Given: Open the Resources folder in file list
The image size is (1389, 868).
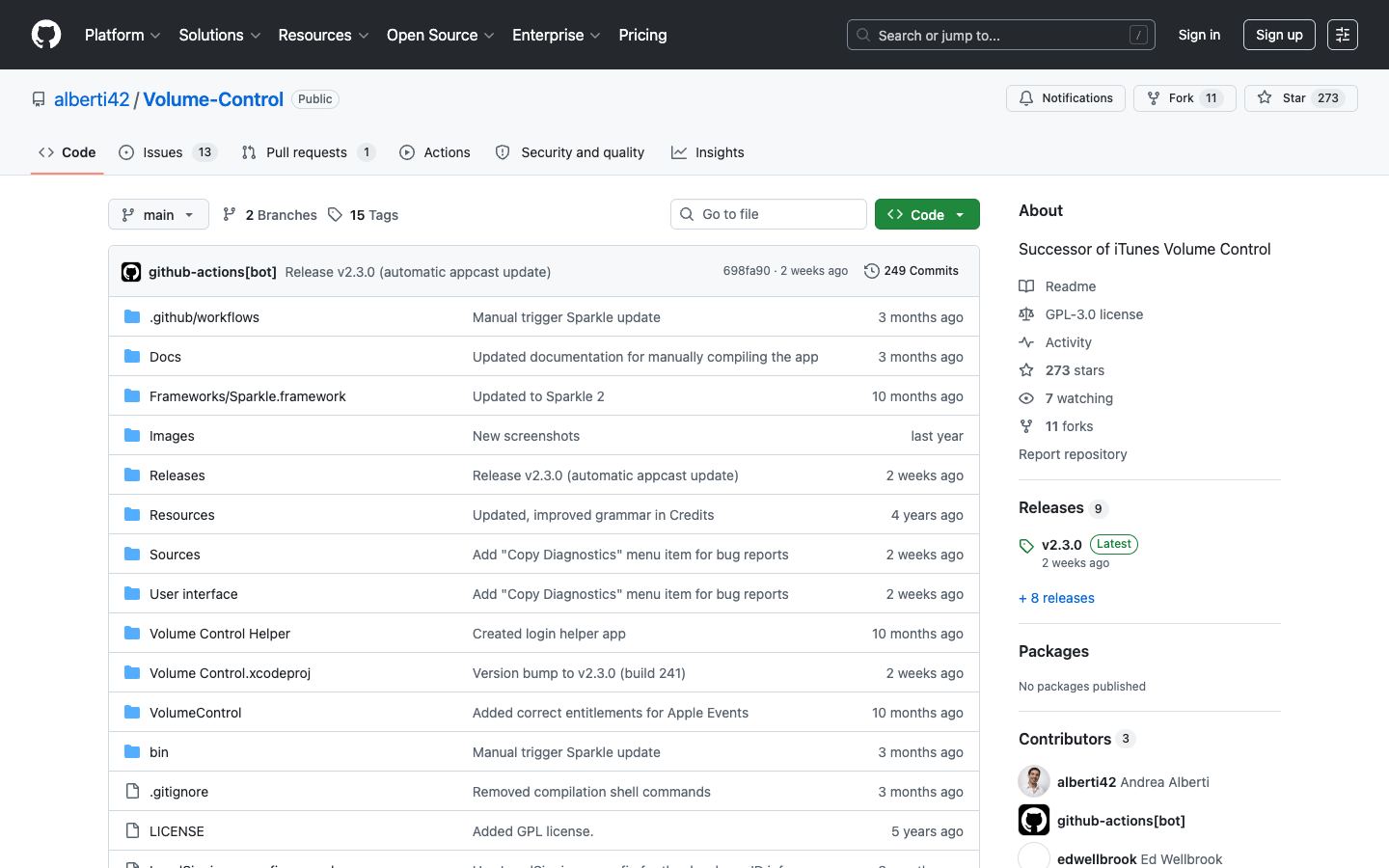Looking at the screenshot, I should click(182, 515).
